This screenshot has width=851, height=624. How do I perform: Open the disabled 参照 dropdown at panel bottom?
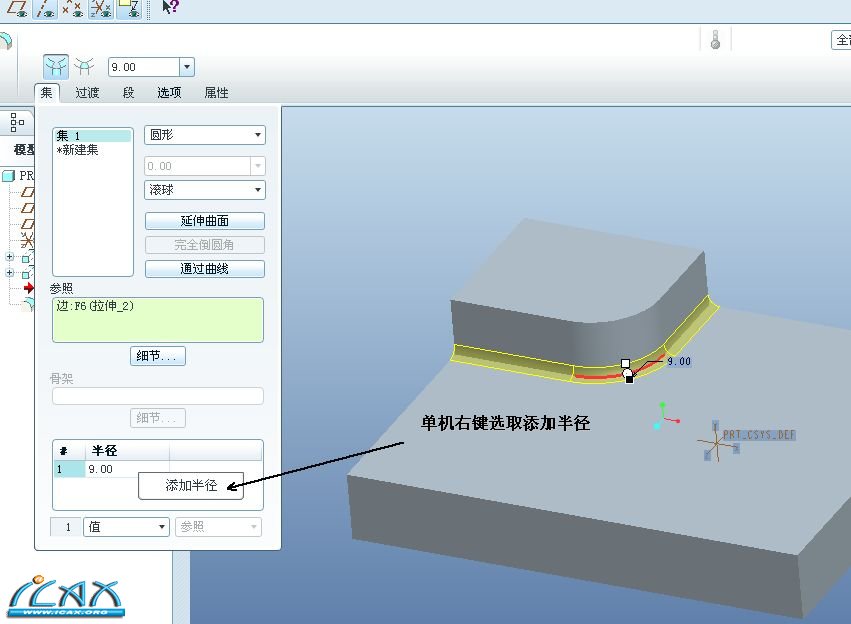click(218, 527)
